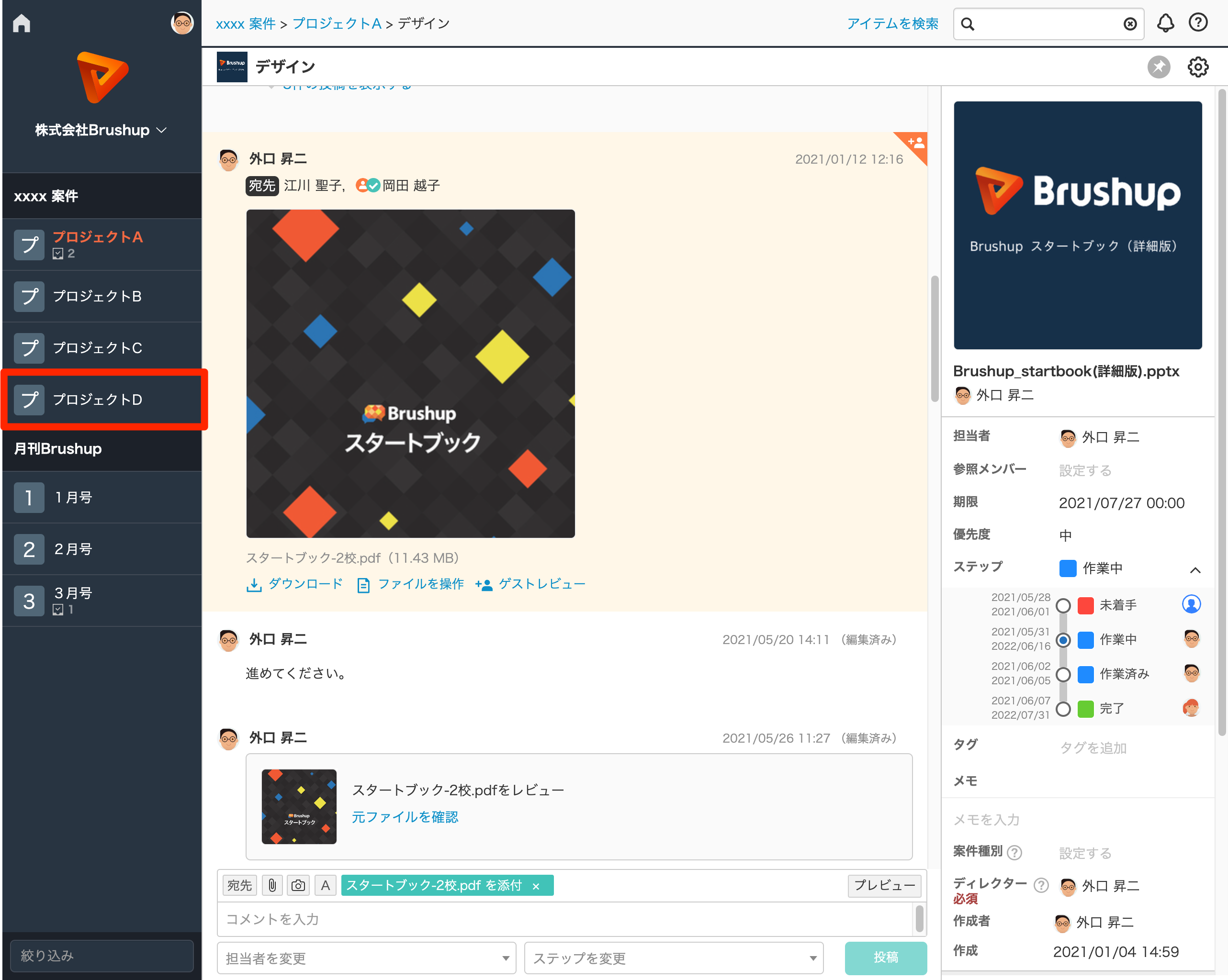Remove the スタートブック-2校.pdf attachment
Screen dimensions: 1228x980
click(x=536, y=886)
